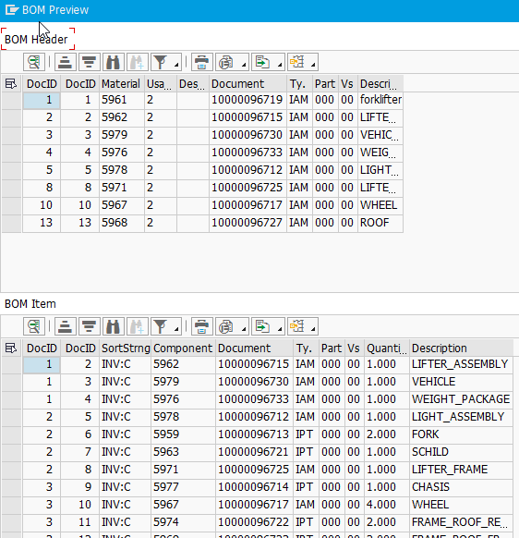This screenshot has height=538, width=519.
Task: Click Quanti... column header in BOM Item
Action: pyautogui.click(x=387, y=348)
